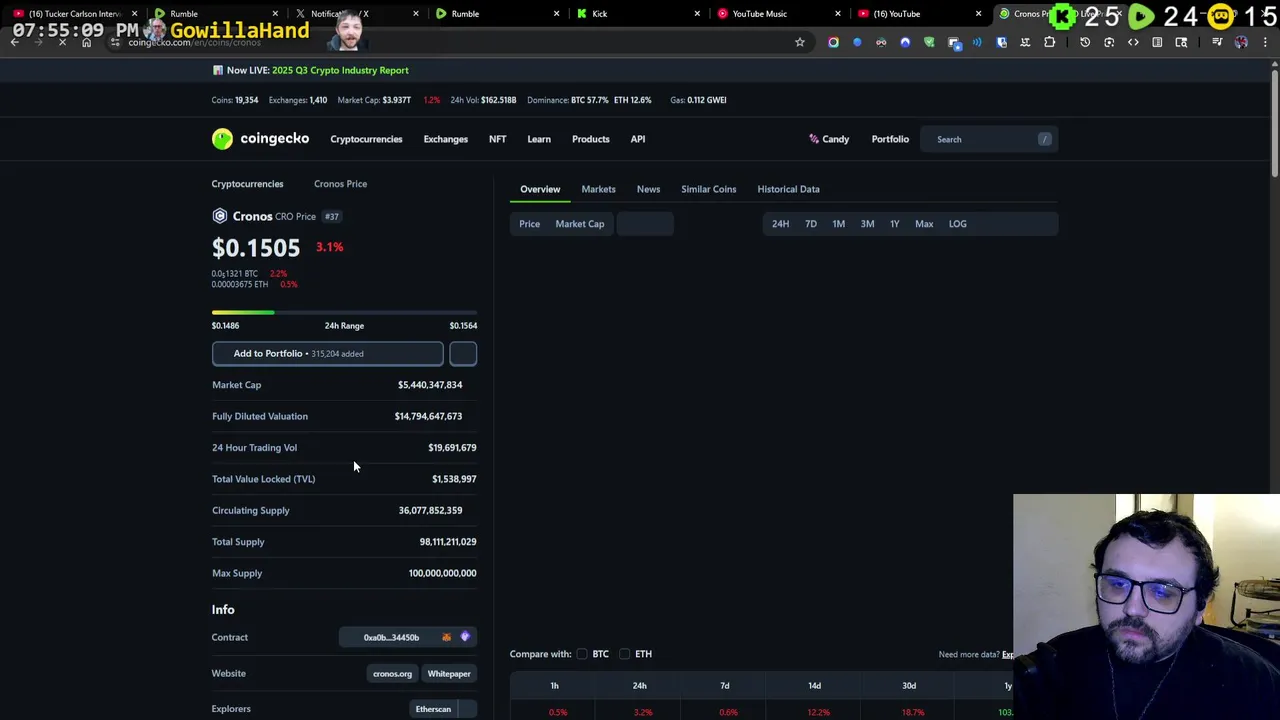1280x720 pixels.
Task: Show the Price chart
Action: coord(529,224)
